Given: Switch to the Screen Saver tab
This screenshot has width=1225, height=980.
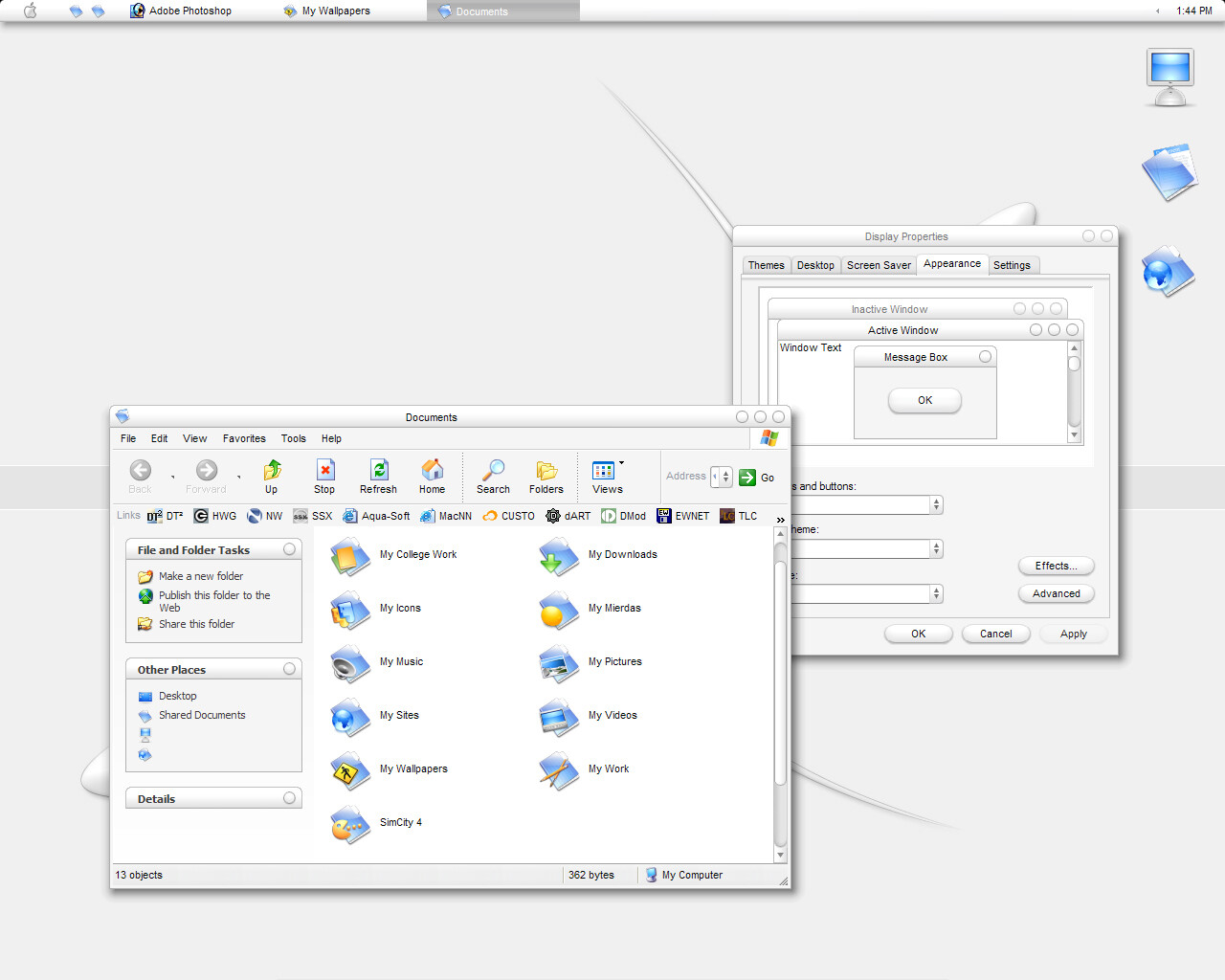Looking at the screenshot, I should click(879, 265).
